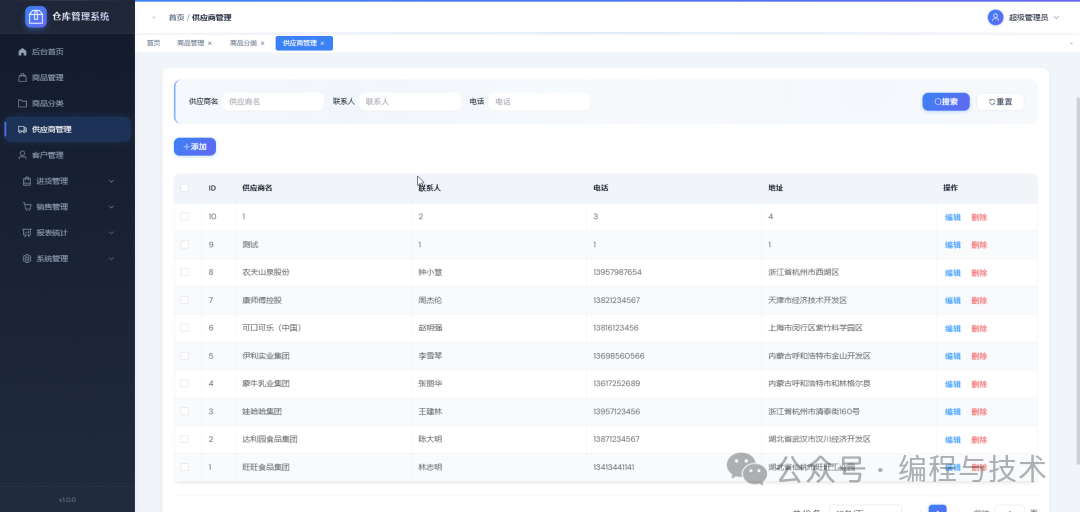Open 后台首页 in the sidebar
Image resolution: width=1080 pixels, height=512 pixels.
click(x=67, y=52)
